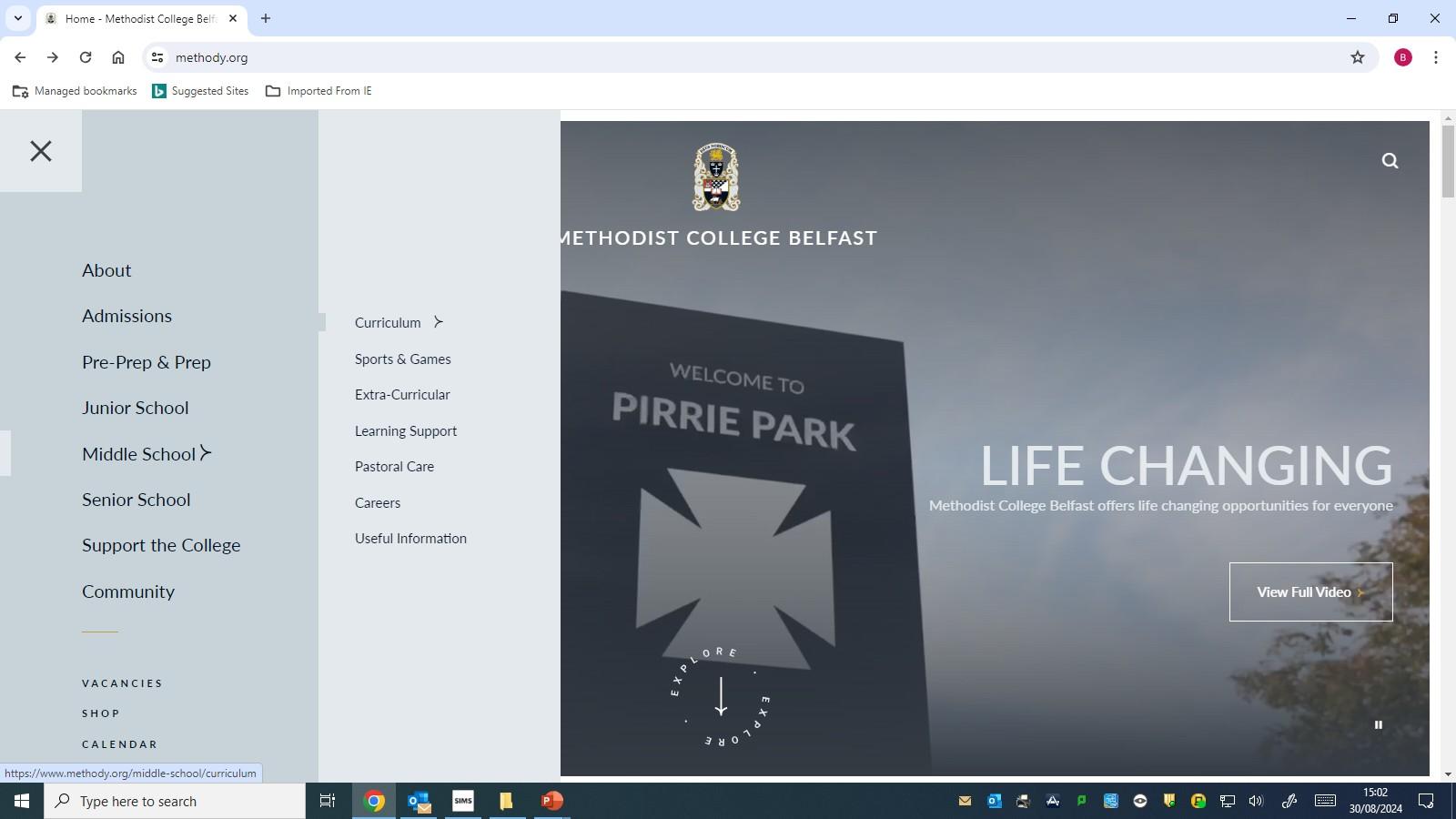Open the Managed bookmarks folder

[75, 91]
